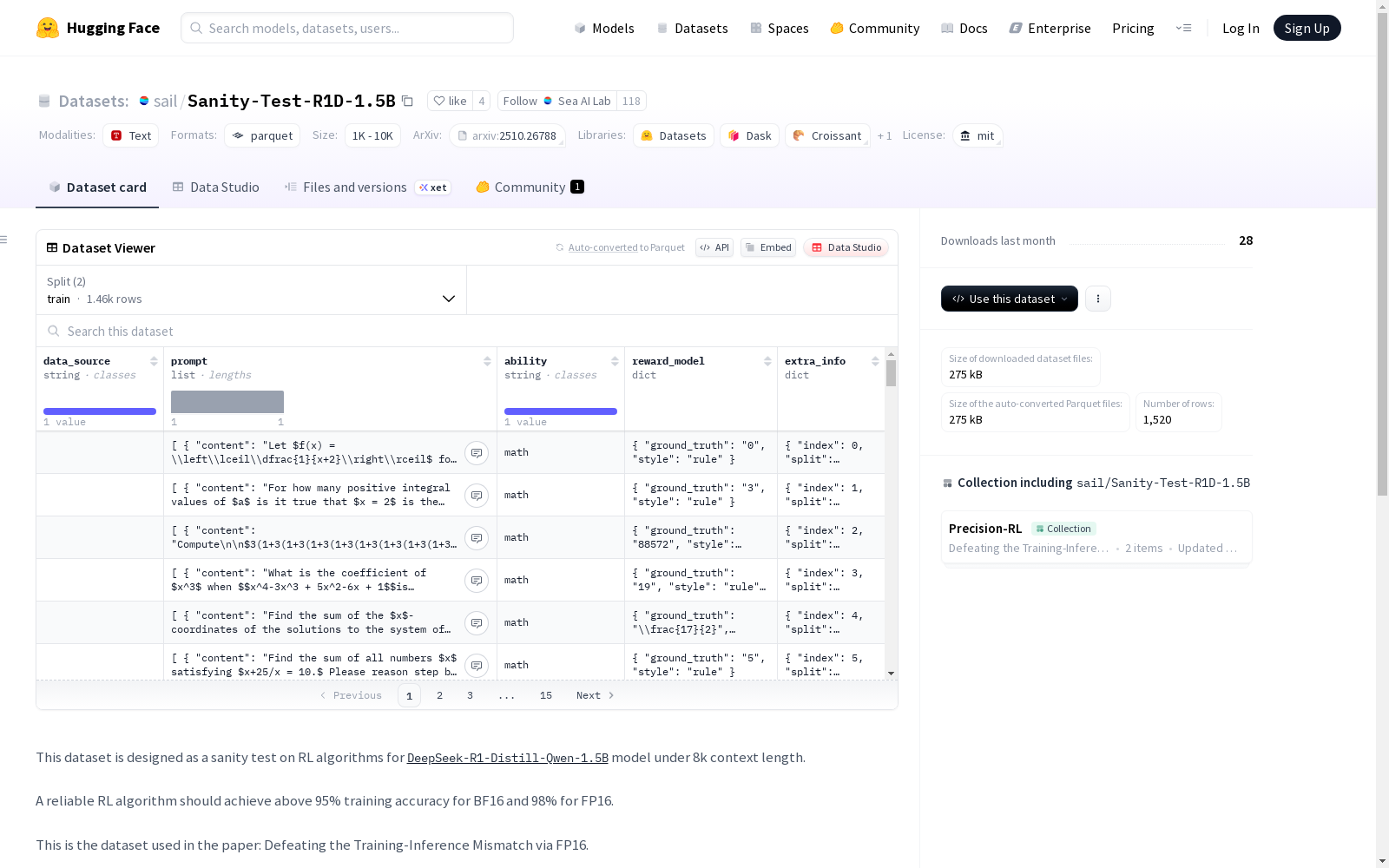Screen dimensions: 1389x868
Task: Open message view for 'sum of all numbers' row
Action: pos(477,666)
